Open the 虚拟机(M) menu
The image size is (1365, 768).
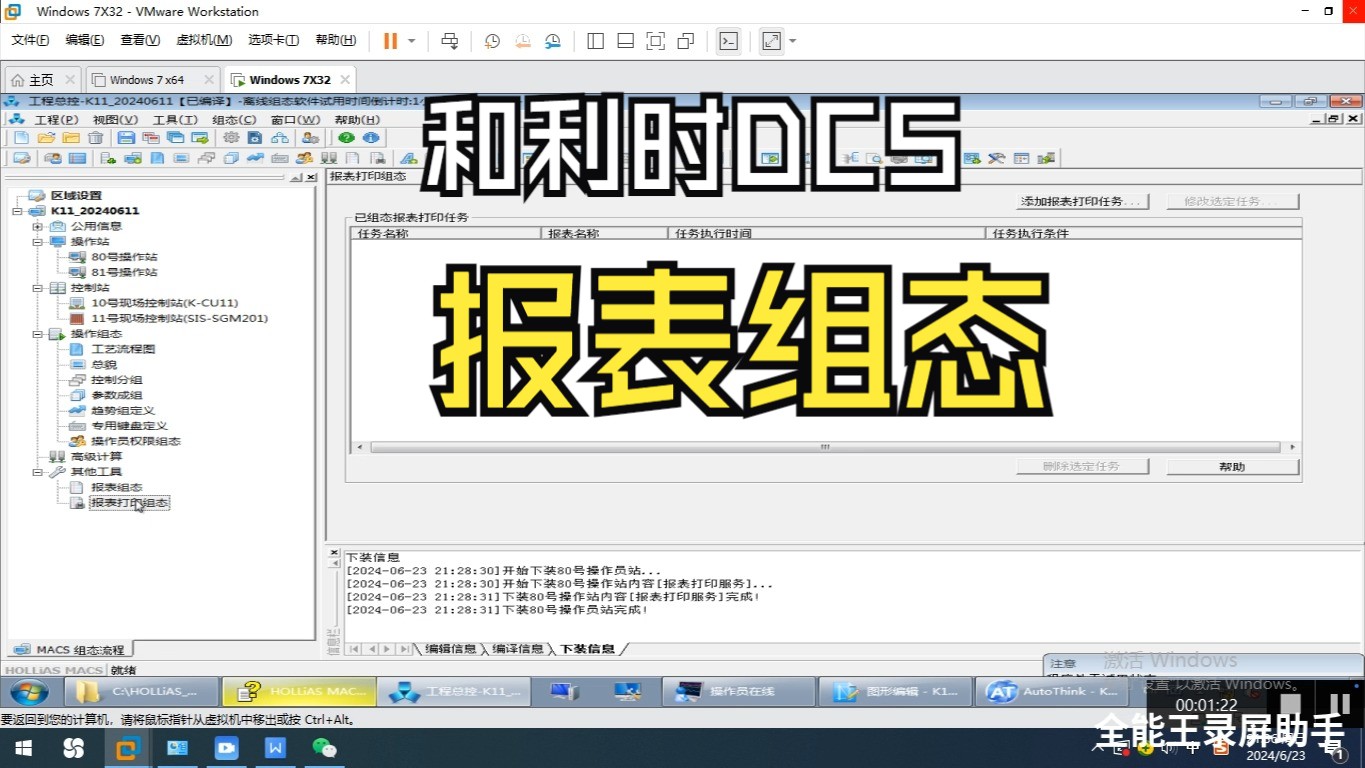[204, 40]
